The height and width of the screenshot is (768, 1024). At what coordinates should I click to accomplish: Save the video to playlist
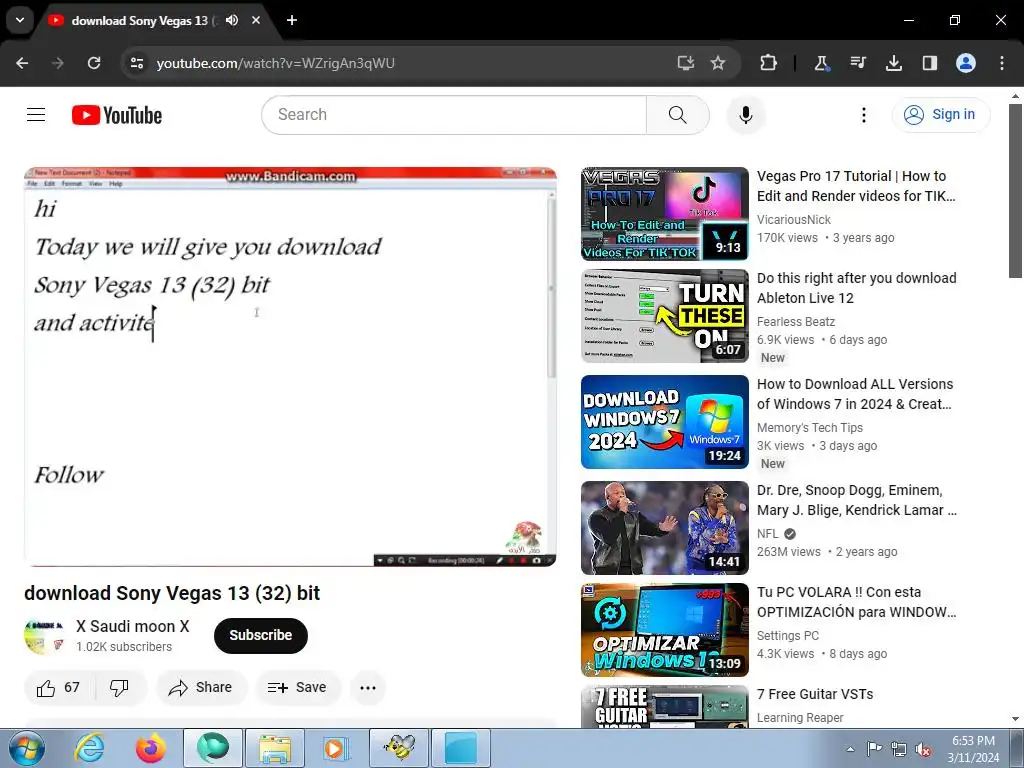[x=298, y=687]
